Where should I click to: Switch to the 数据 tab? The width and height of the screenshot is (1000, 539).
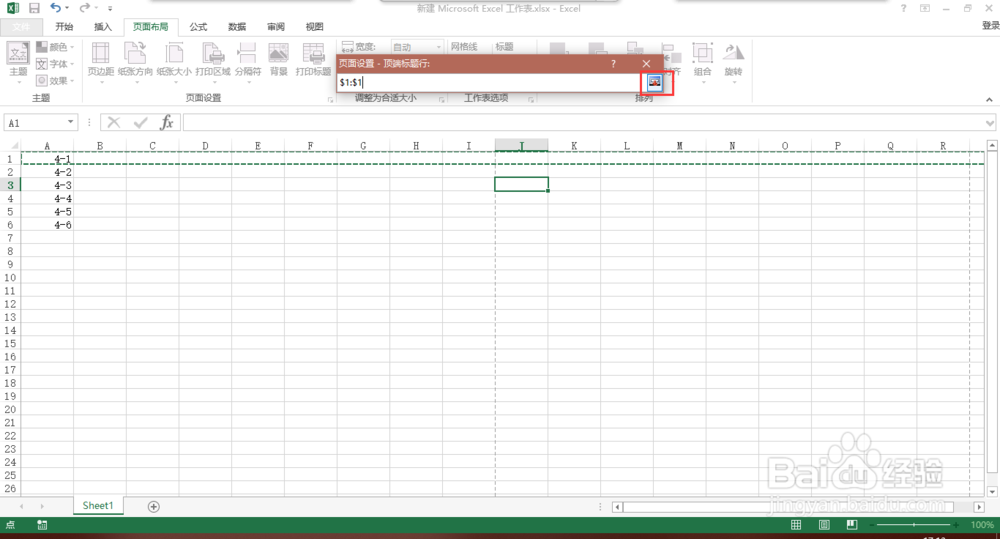237,27
